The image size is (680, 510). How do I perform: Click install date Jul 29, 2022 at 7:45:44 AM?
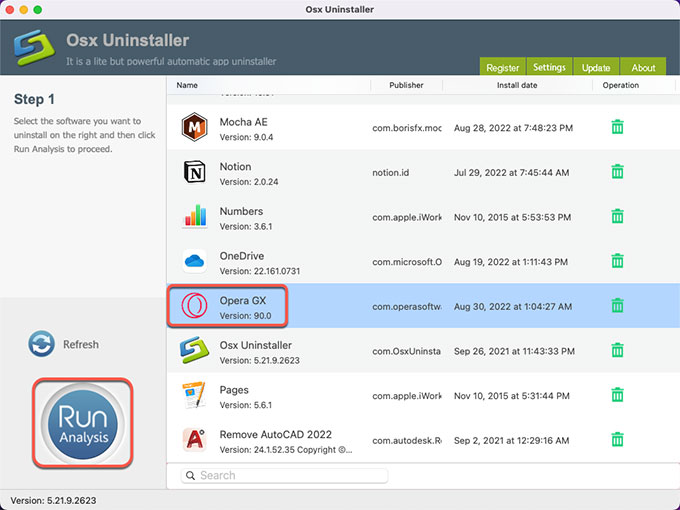(x=511, y=173)
